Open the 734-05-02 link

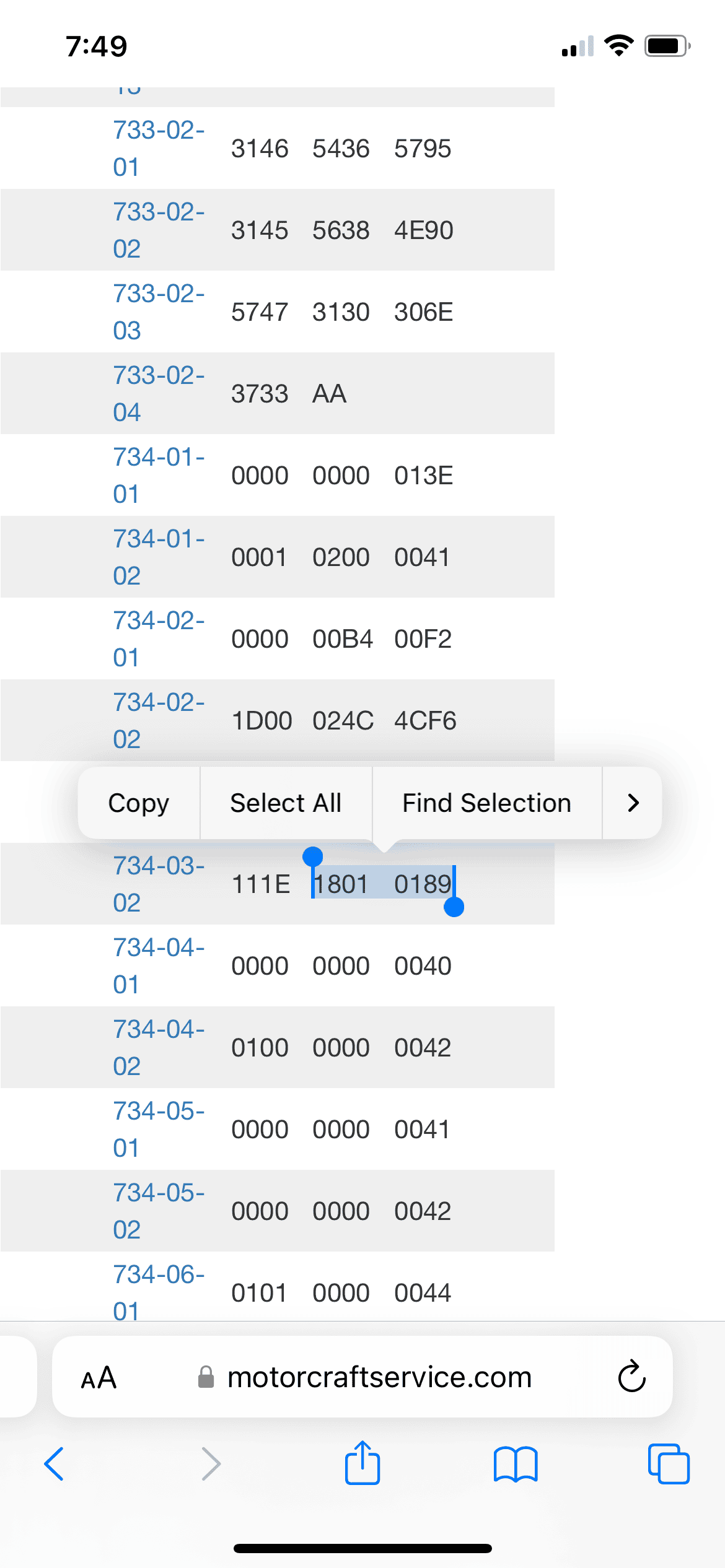[158, 1211]
